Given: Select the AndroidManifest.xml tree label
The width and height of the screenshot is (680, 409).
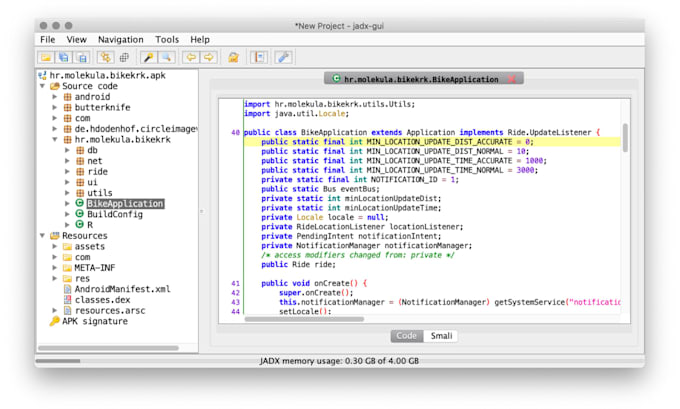Looking at the screenshot, I should (123, 289).
